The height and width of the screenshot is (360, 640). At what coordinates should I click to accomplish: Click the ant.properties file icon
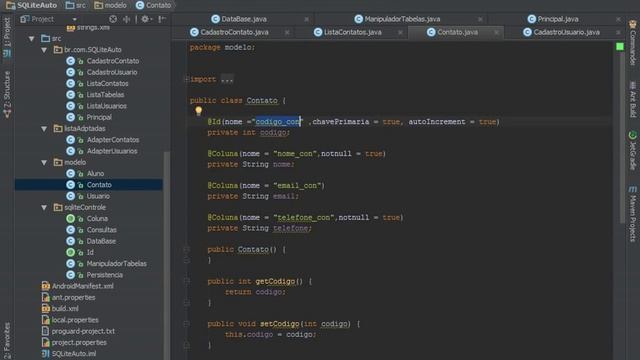click(46, 298)
